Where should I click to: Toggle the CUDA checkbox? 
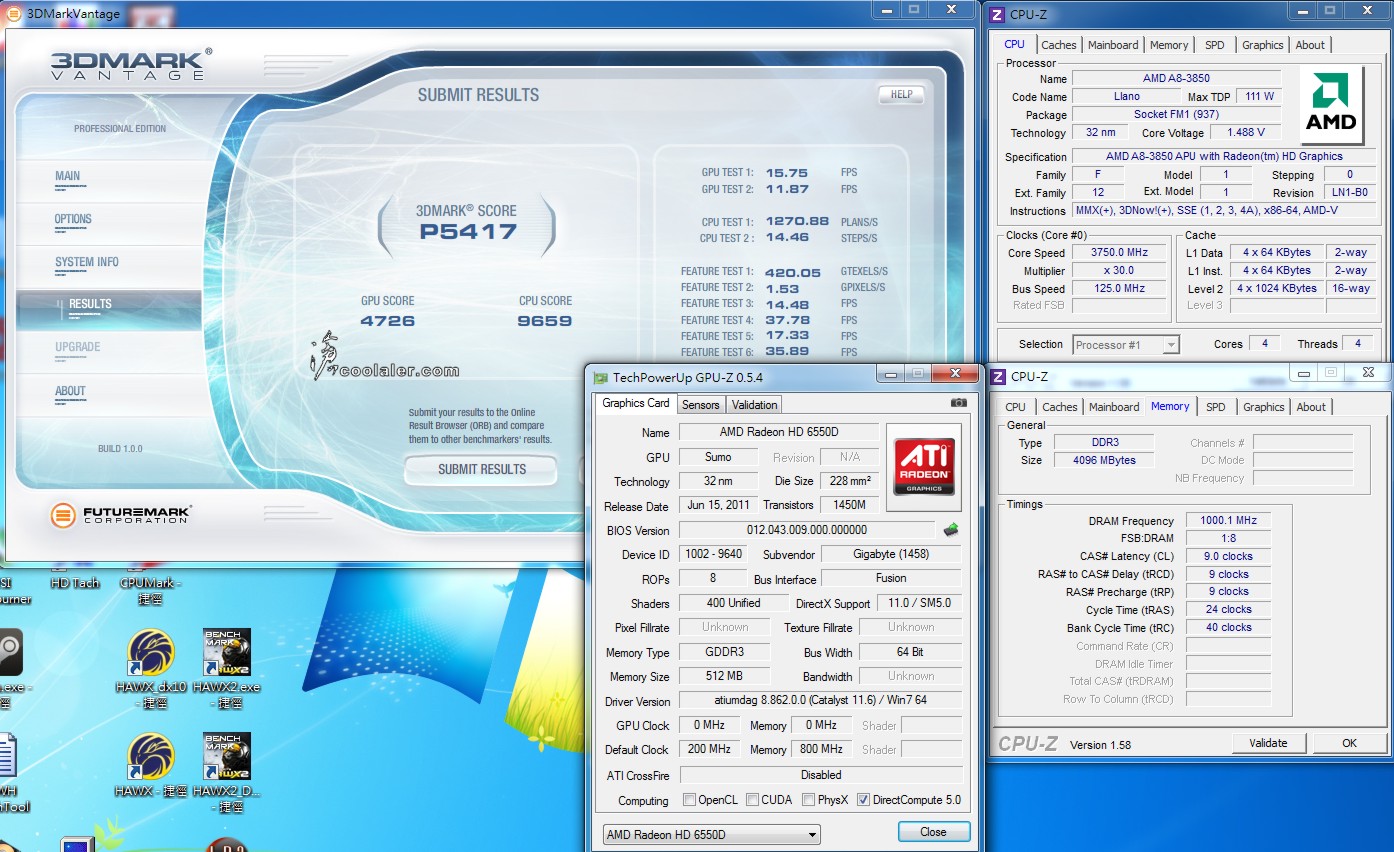coord(751,800)
